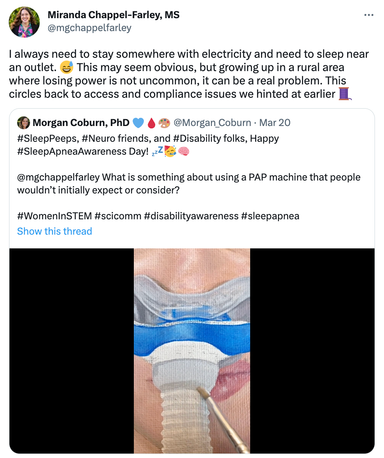Screen dimensions: 384x458
Task: Open the CPAP mask painting image
Action: (x=192, y=351)
